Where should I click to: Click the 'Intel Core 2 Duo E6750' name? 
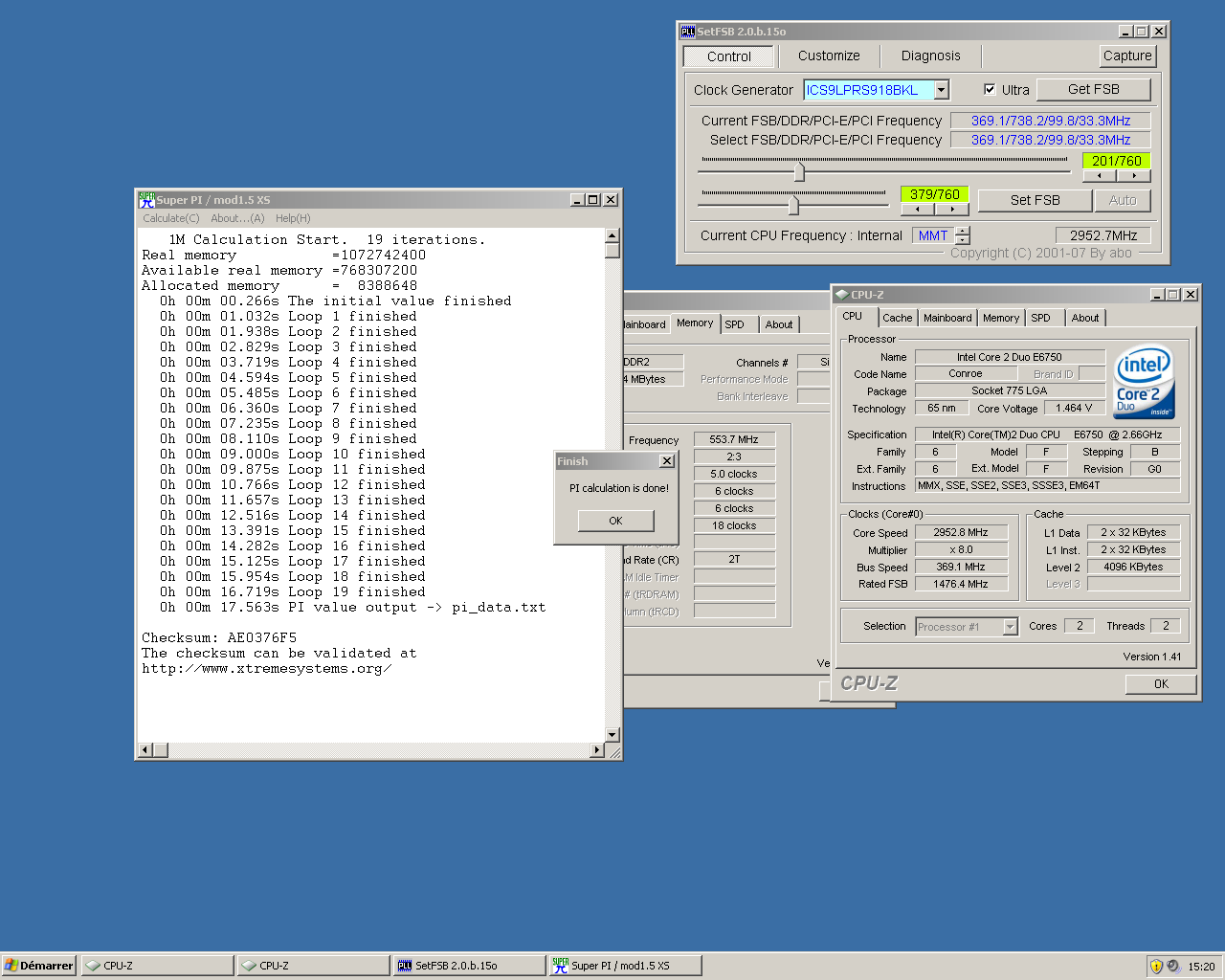pos(1009,357)
